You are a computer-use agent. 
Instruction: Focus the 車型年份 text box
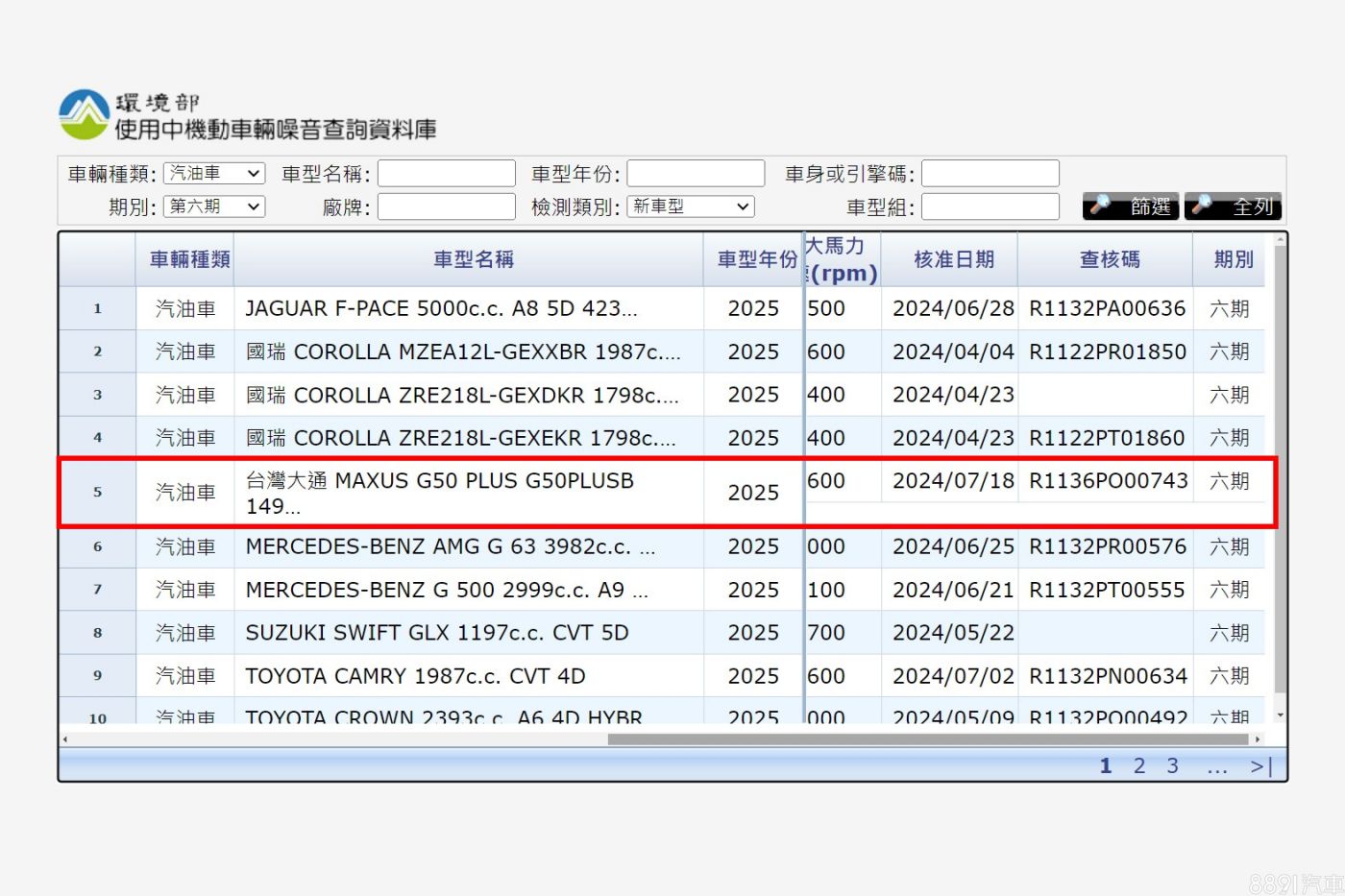pos(696,174)
